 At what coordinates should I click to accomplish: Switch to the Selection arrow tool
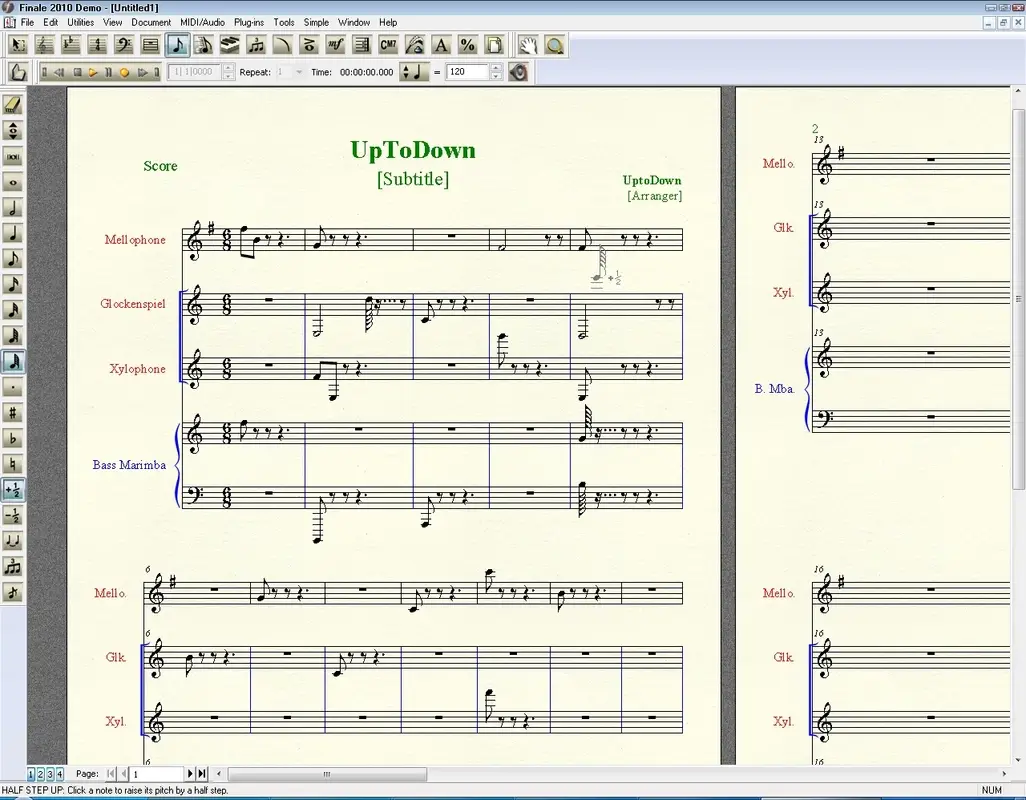tap(17, 44)
